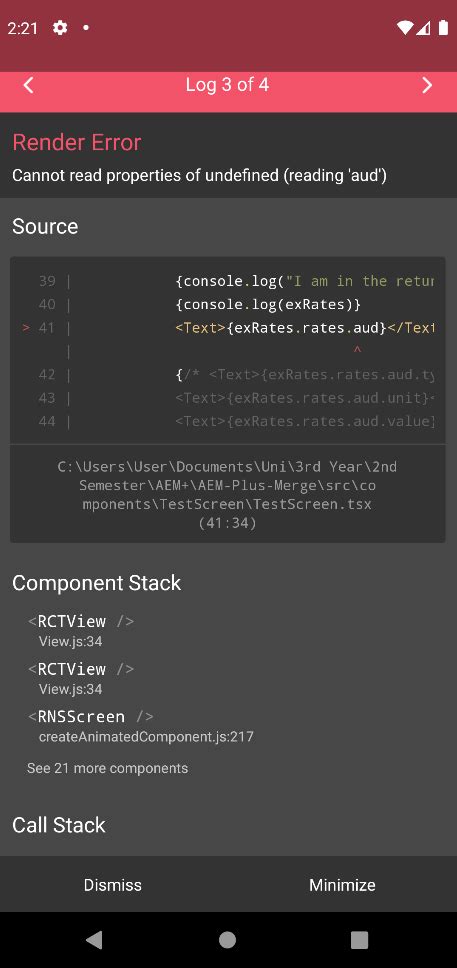The width and height of the screenshot is (457, 968).
Task: Tap the Component Stack heading
Action: coord(96,583)
